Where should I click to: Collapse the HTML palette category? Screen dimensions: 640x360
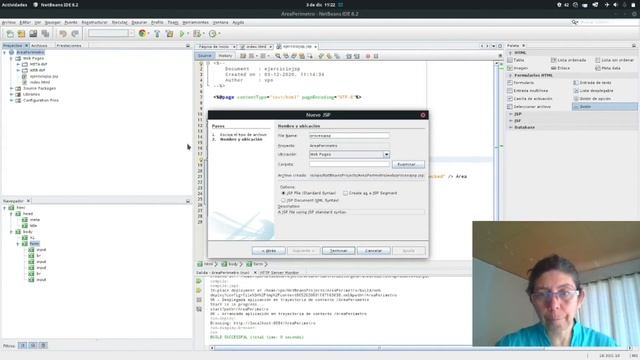click(x=510, y=53)
